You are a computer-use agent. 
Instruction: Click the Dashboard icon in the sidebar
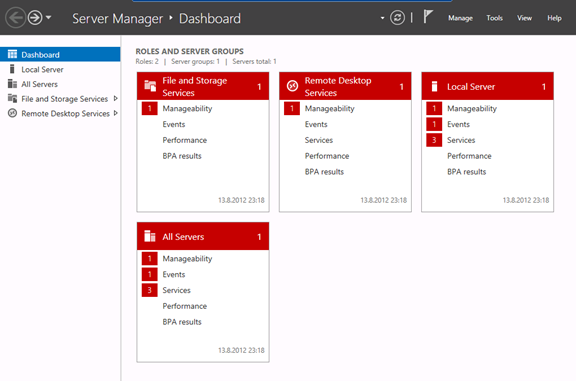12,54
